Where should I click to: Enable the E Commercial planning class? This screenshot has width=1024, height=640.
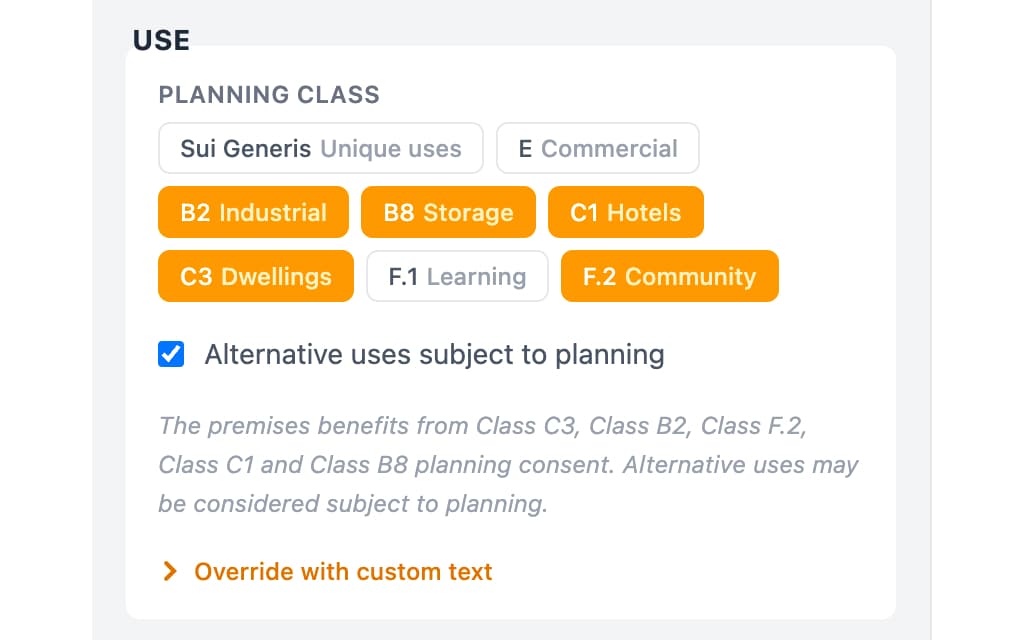(x=597, y=149)
